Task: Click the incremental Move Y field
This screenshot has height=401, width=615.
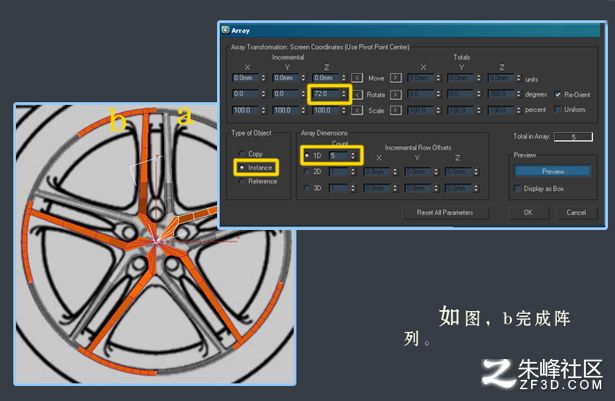Action: pyautogui.click(x=286, y=78)
